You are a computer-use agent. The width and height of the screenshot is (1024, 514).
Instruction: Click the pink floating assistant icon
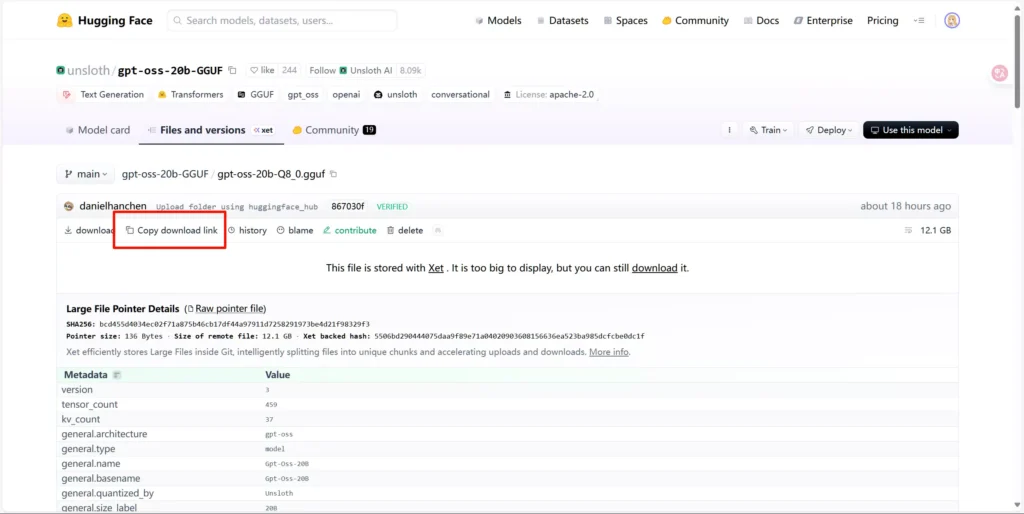[x=1000, y=73]
